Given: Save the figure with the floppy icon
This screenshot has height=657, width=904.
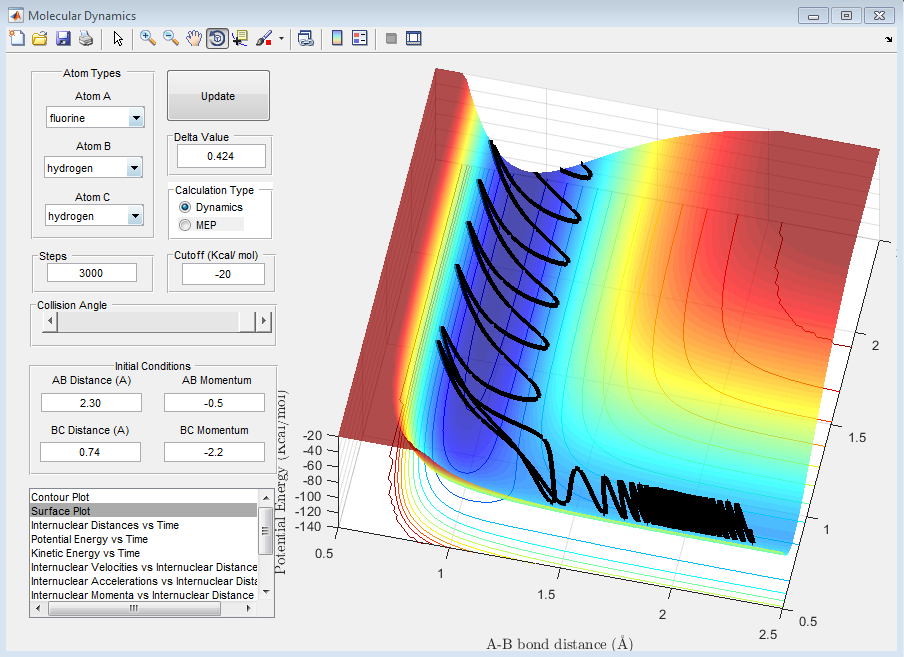Looking at the screenshot, I should (x=63, y=39).
